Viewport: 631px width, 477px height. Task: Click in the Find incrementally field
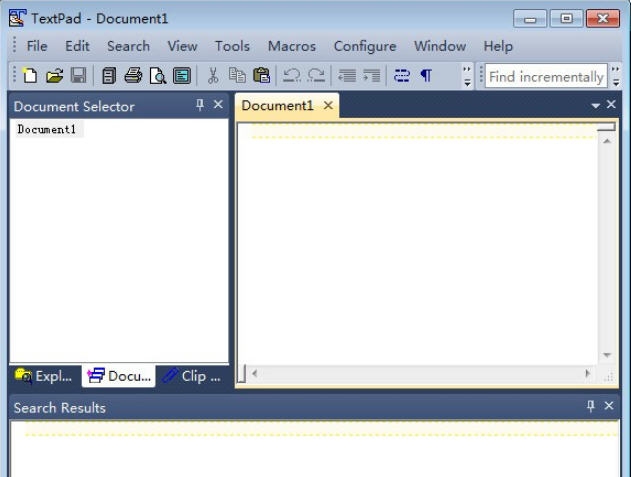(546, 76)
